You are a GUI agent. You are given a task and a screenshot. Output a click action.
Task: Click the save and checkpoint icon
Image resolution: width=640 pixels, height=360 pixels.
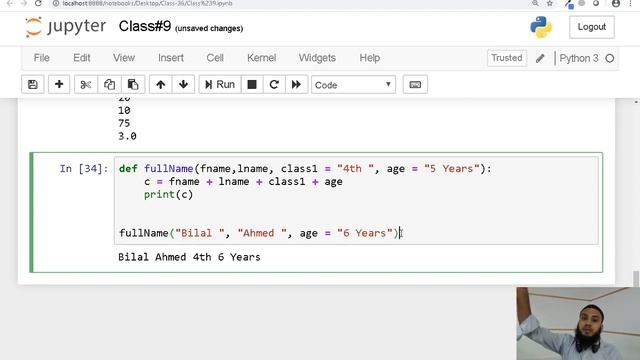pos(33,84)
